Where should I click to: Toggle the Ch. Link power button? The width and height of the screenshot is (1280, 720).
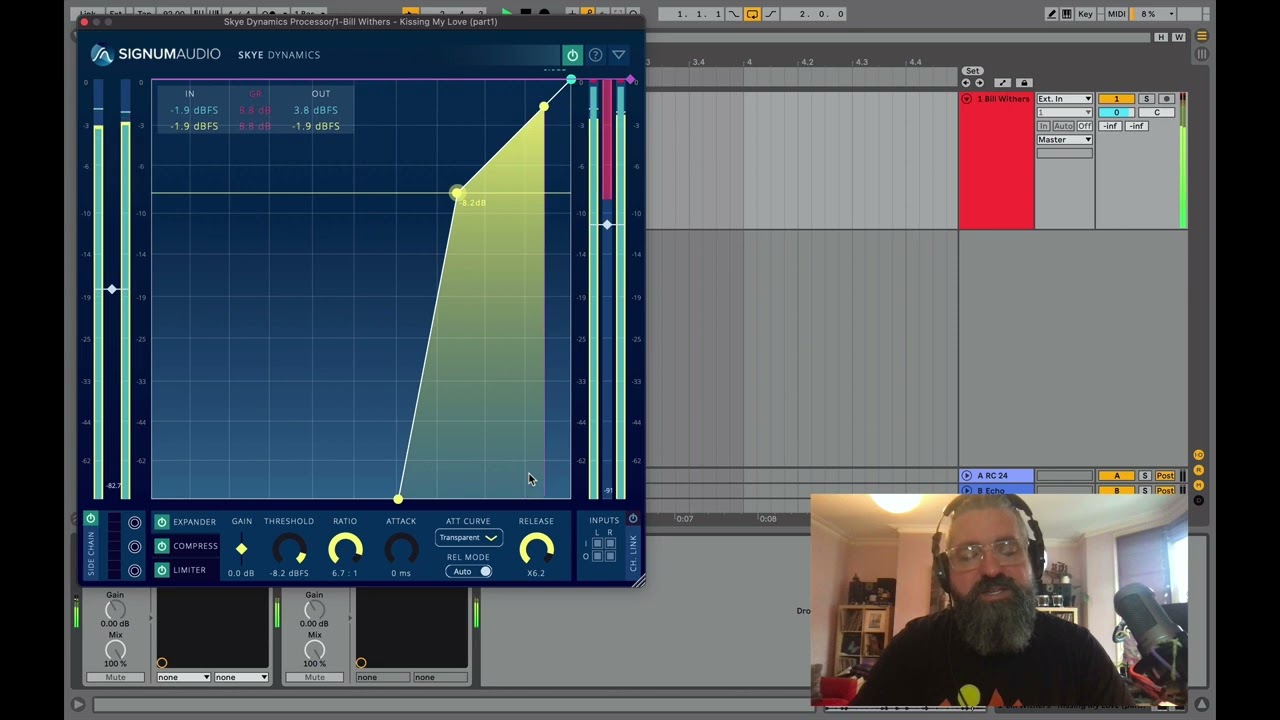pos(632,519)
